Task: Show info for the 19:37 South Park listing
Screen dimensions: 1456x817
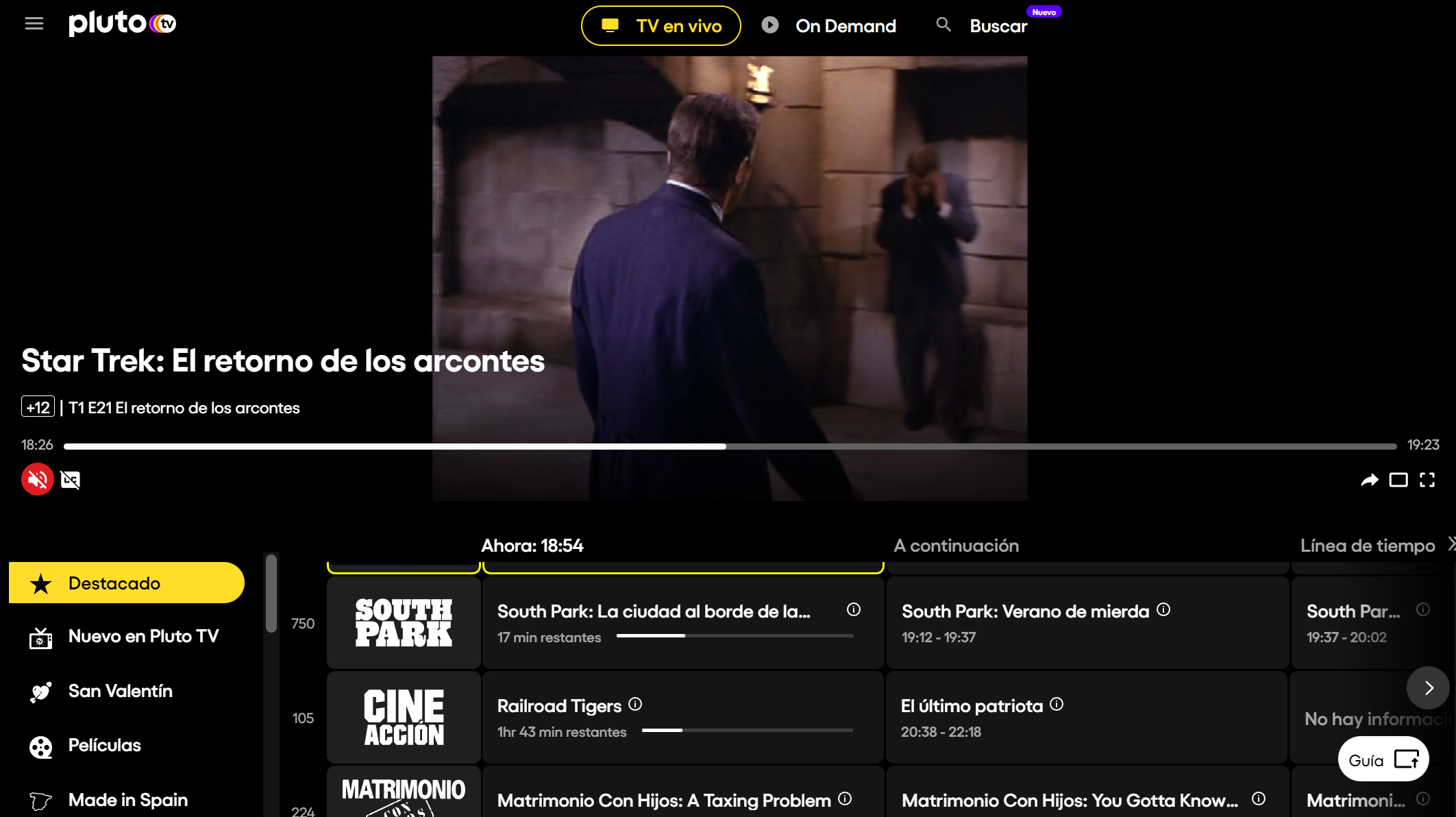Action: click(1423, 609)
